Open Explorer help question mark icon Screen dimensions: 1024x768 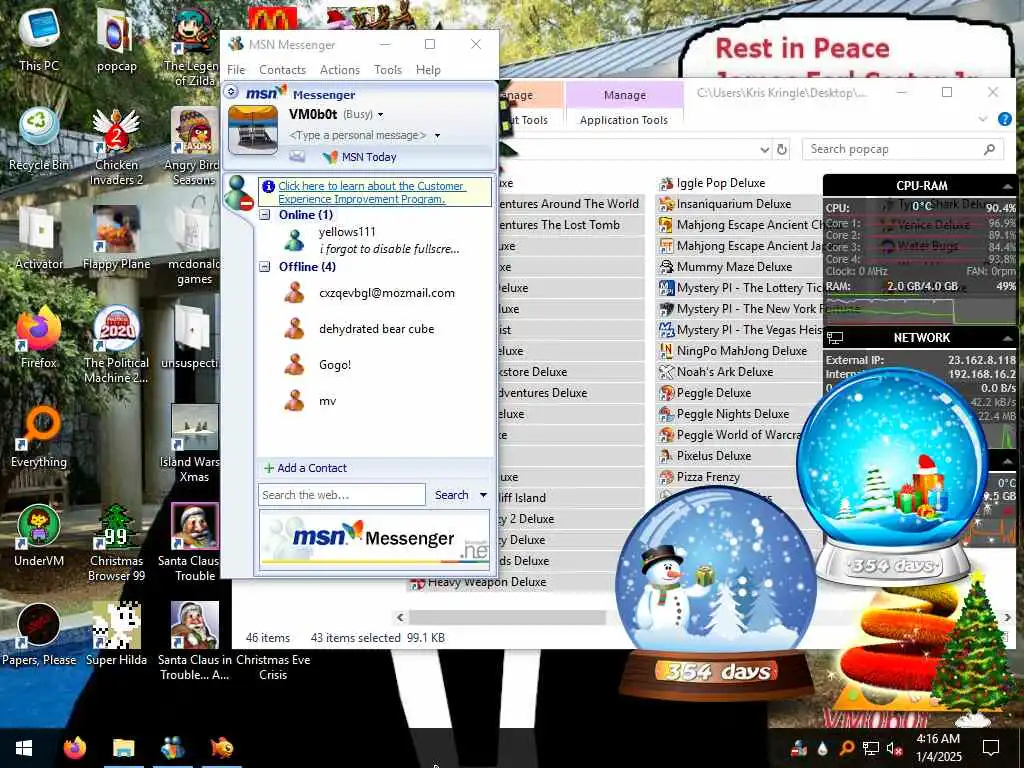[1004, 119]
